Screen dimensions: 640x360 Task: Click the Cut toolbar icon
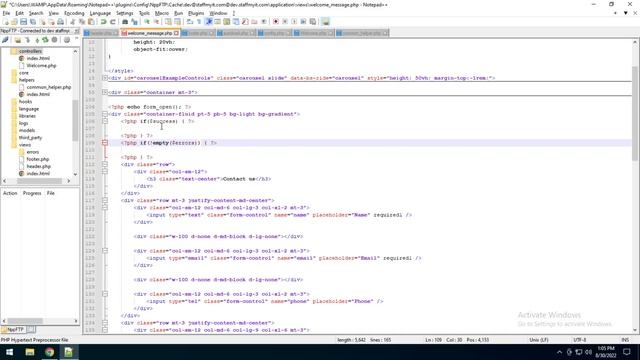point(73,22)
